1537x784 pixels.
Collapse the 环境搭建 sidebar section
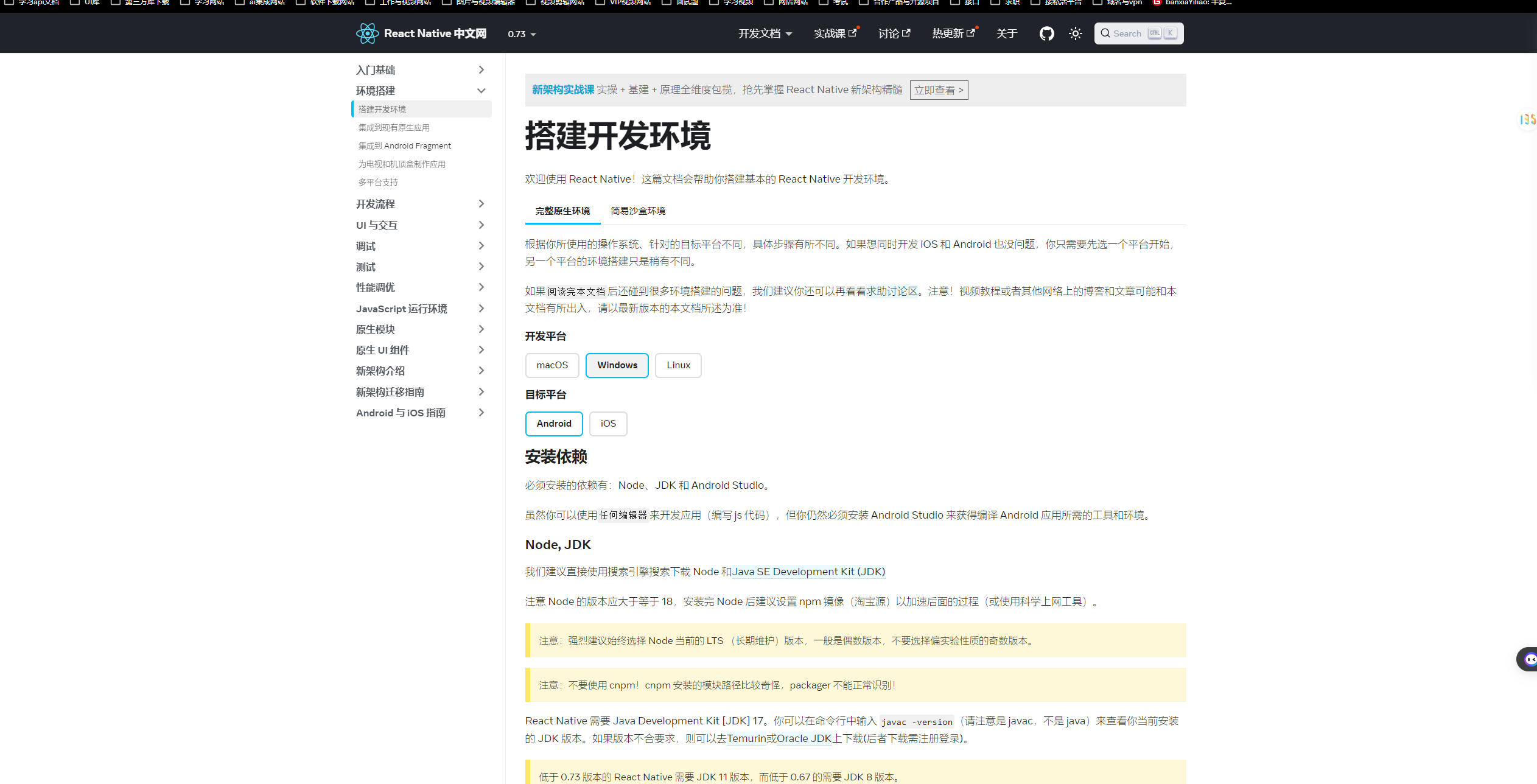tap(481, 90)
